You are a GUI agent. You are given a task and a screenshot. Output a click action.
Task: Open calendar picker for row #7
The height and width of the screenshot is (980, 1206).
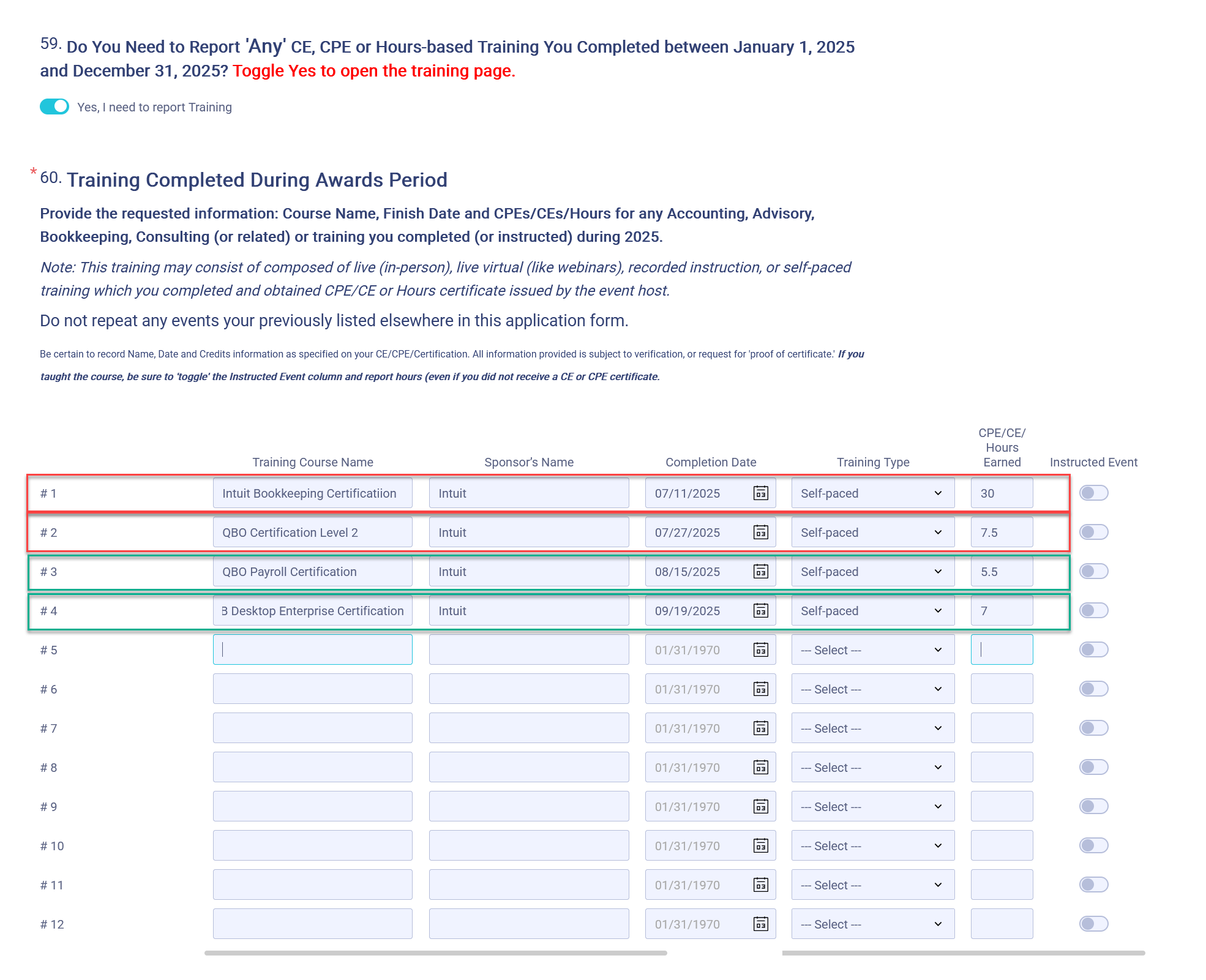[x=760, y=728]
